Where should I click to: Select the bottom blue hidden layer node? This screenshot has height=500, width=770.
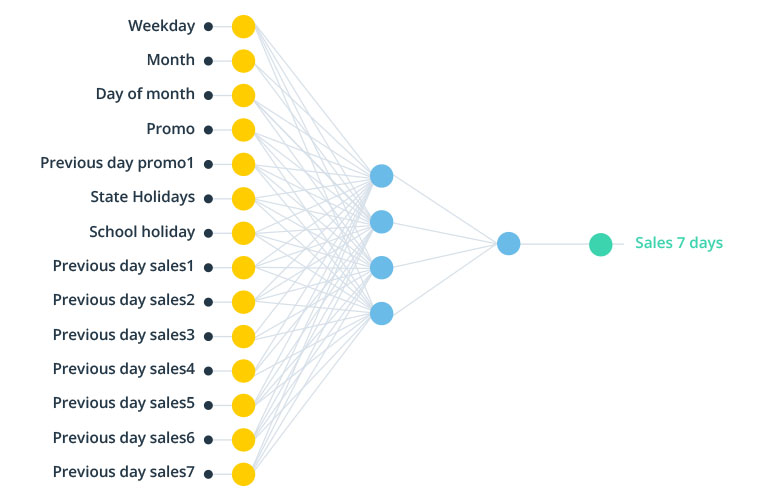click(x=381, y=313)
